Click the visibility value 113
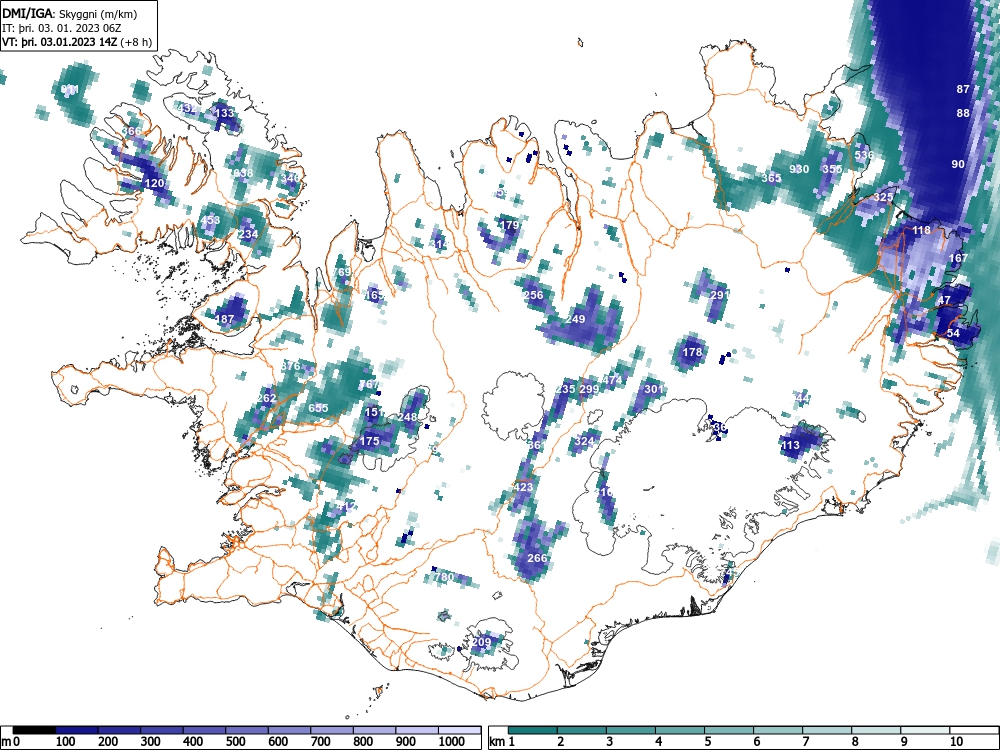This screenshot has width=1000, height=750. (x=790, y=445)
